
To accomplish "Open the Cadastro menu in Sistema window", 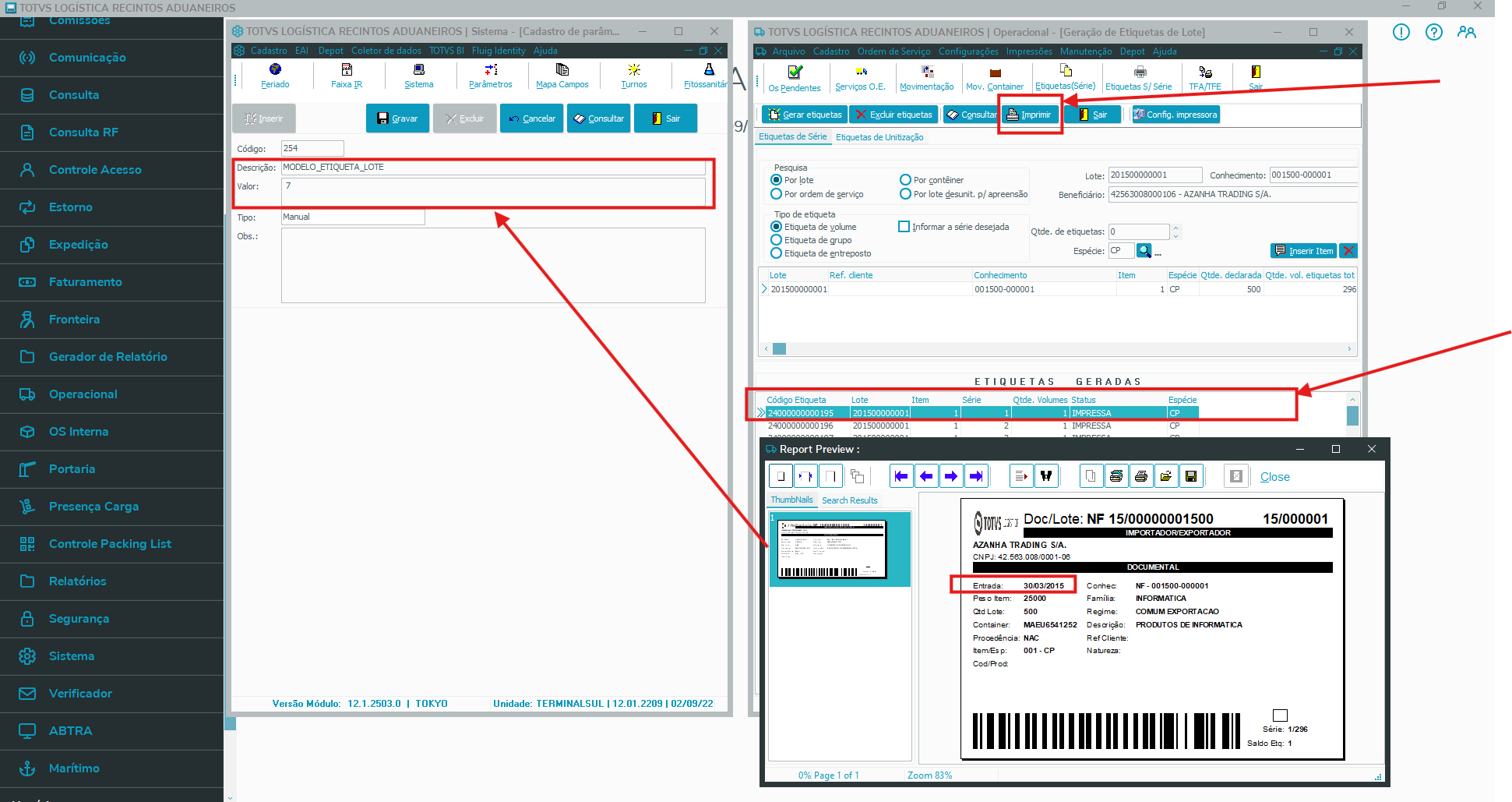I will 269,51.
